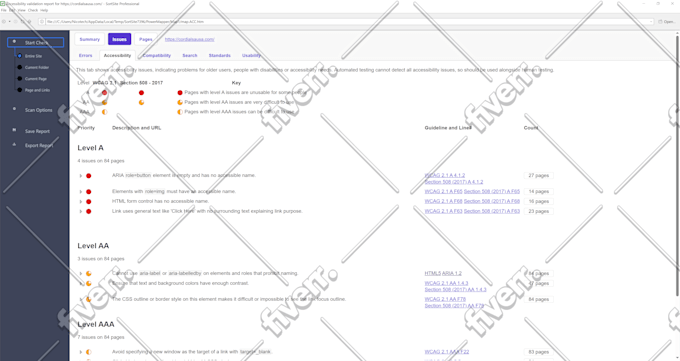Click orange priority icon for color contrast issue
680x361 pixels.
(x=88, y=284)
